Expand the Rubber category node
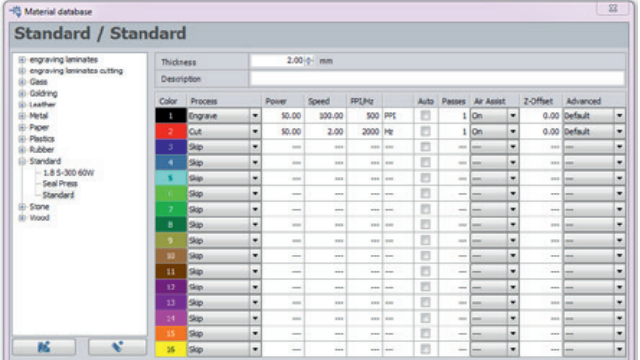The height and width of the screenshot is (360, 640). [x=22, y=150]
